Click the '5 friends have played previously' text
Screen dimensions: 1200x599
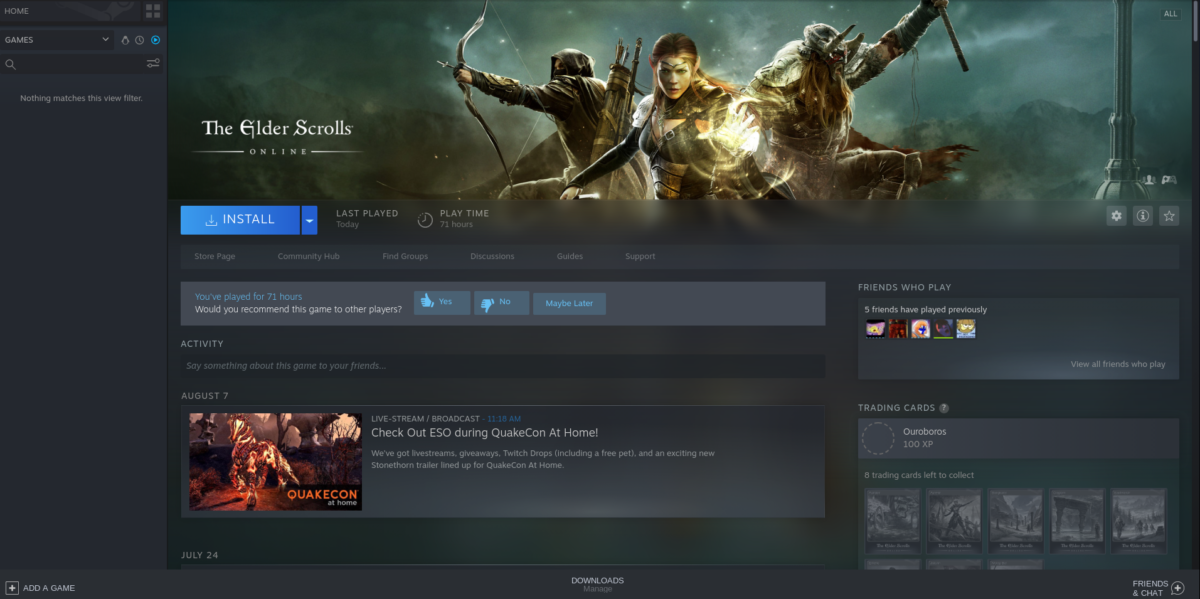point(926,309)
